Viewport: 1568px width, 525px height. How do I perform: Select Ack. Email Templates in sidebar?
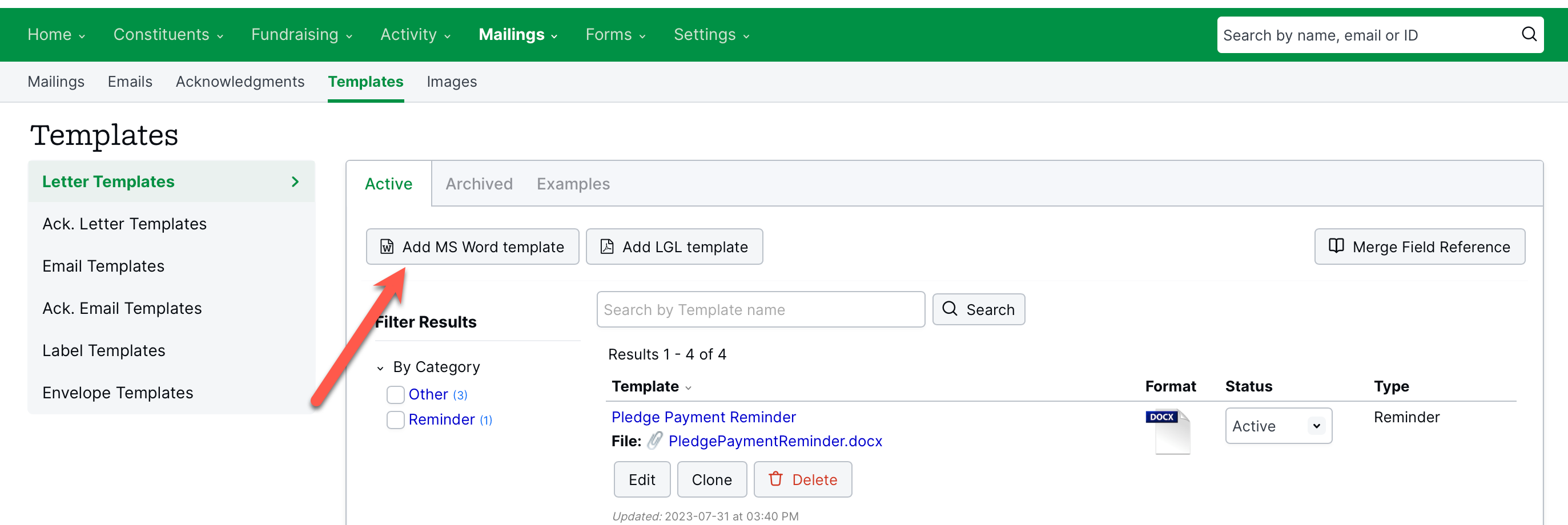(x=172, y=308)
